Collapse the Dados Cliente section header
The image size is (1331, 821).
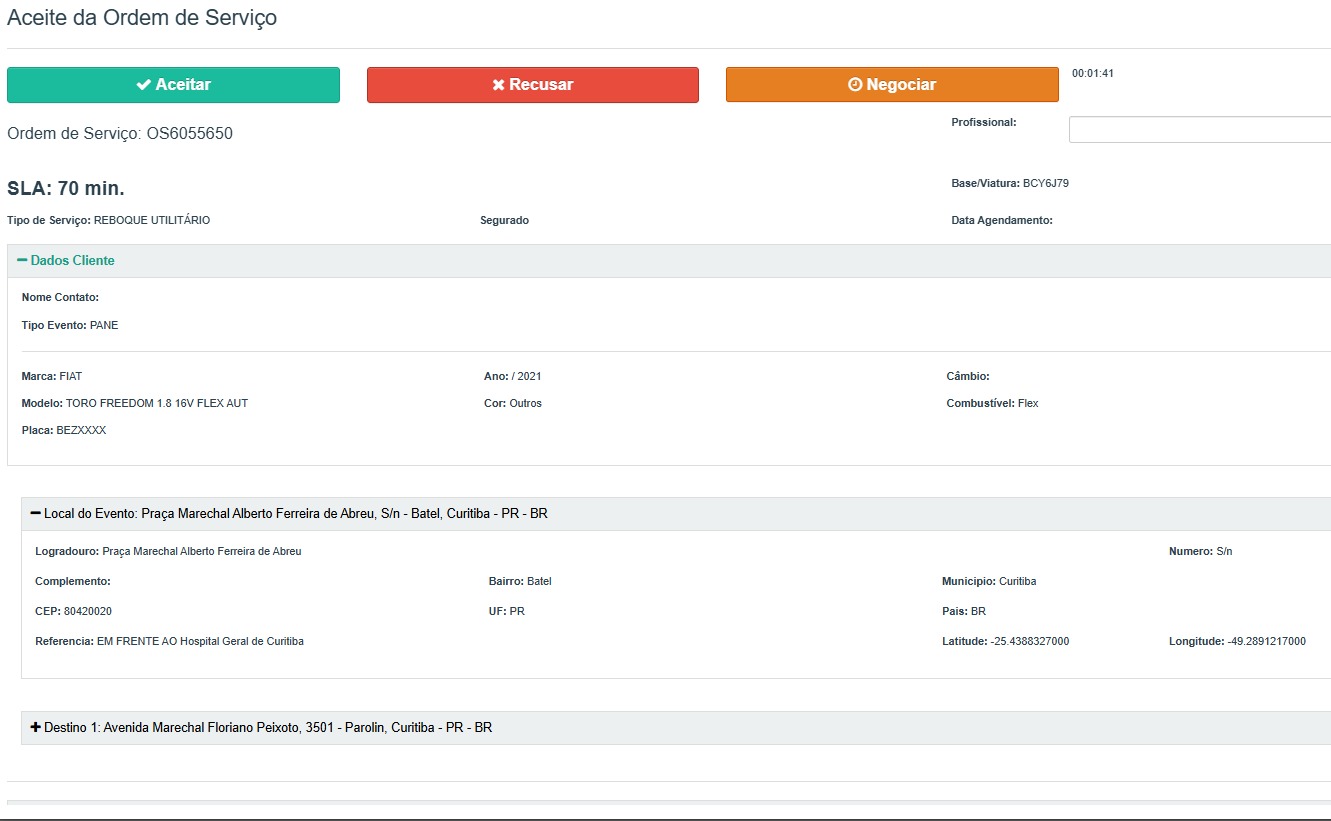click(x=72, y=261)
